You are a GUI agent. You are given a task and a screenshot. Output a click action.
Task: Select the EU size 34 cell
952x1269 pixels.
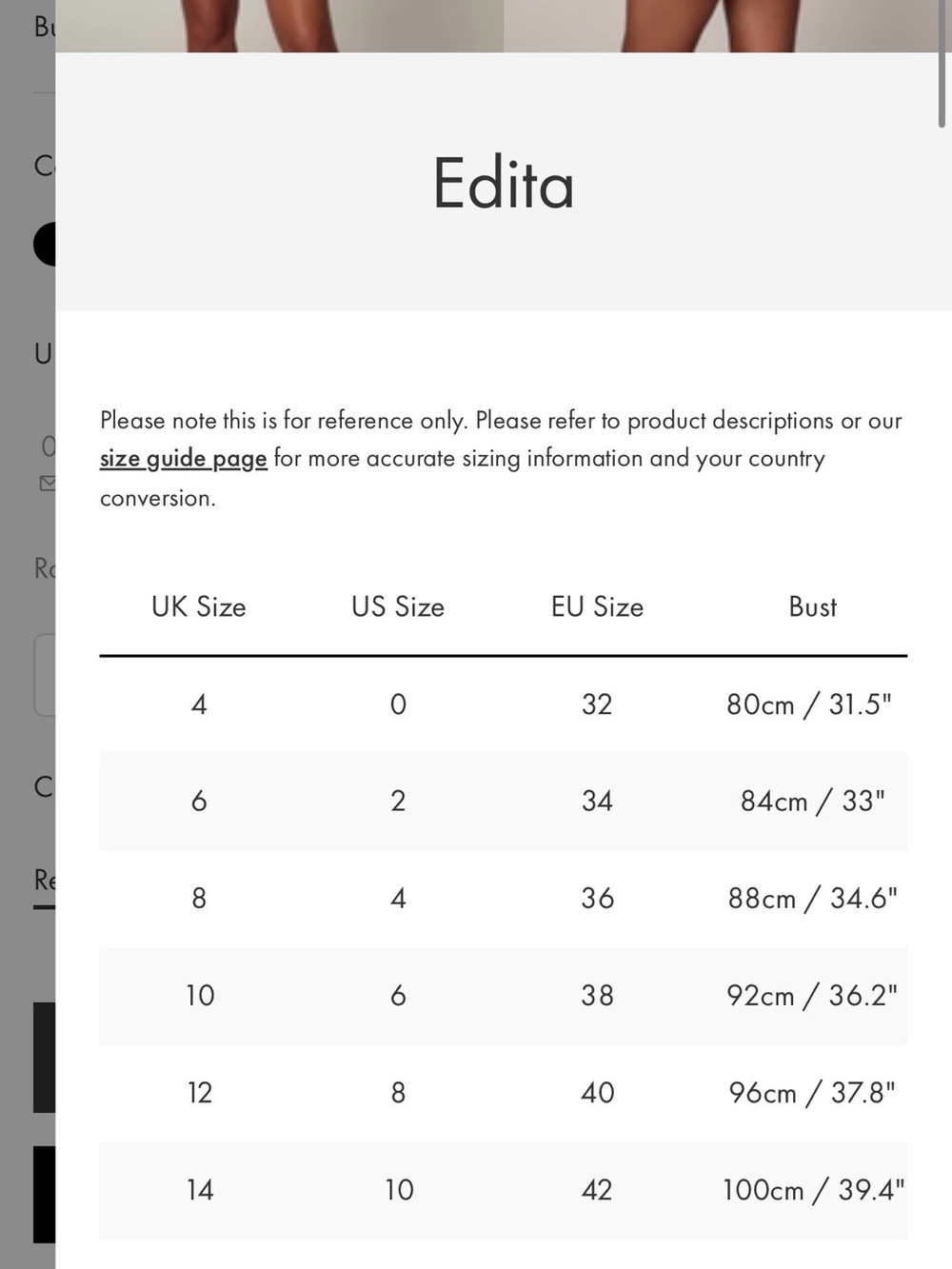(x=597, y=801)
